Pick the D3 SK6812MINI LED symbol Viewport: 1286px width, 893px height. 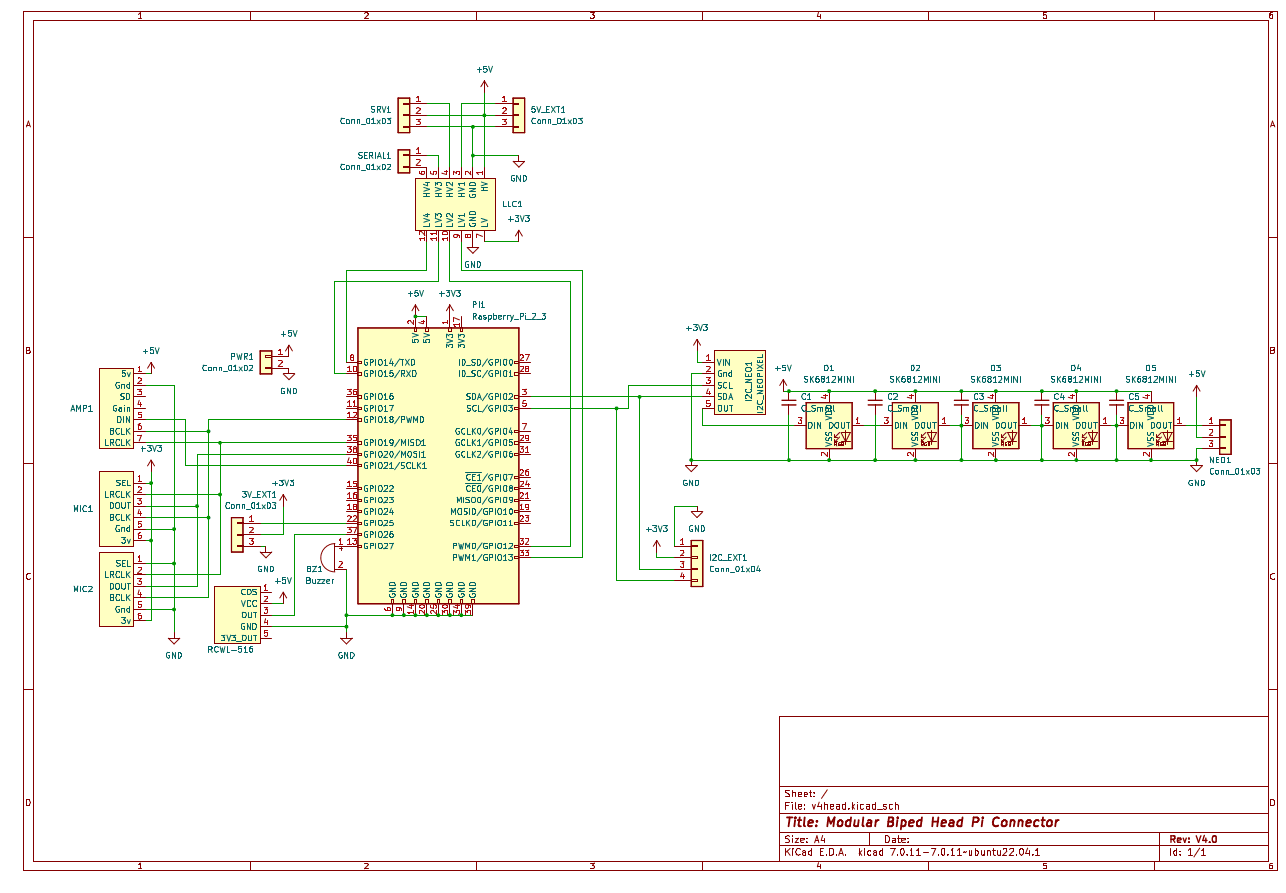[x=996, y=425]
